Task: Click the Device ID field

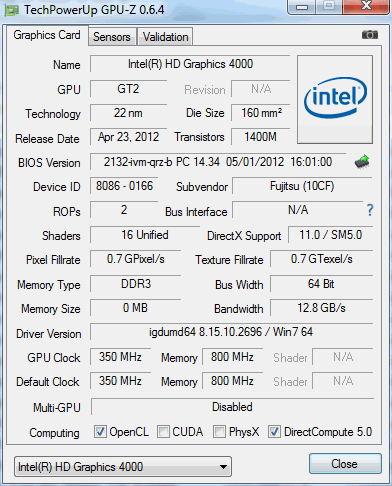Action: pyautogui.click(x=124, y=186)
